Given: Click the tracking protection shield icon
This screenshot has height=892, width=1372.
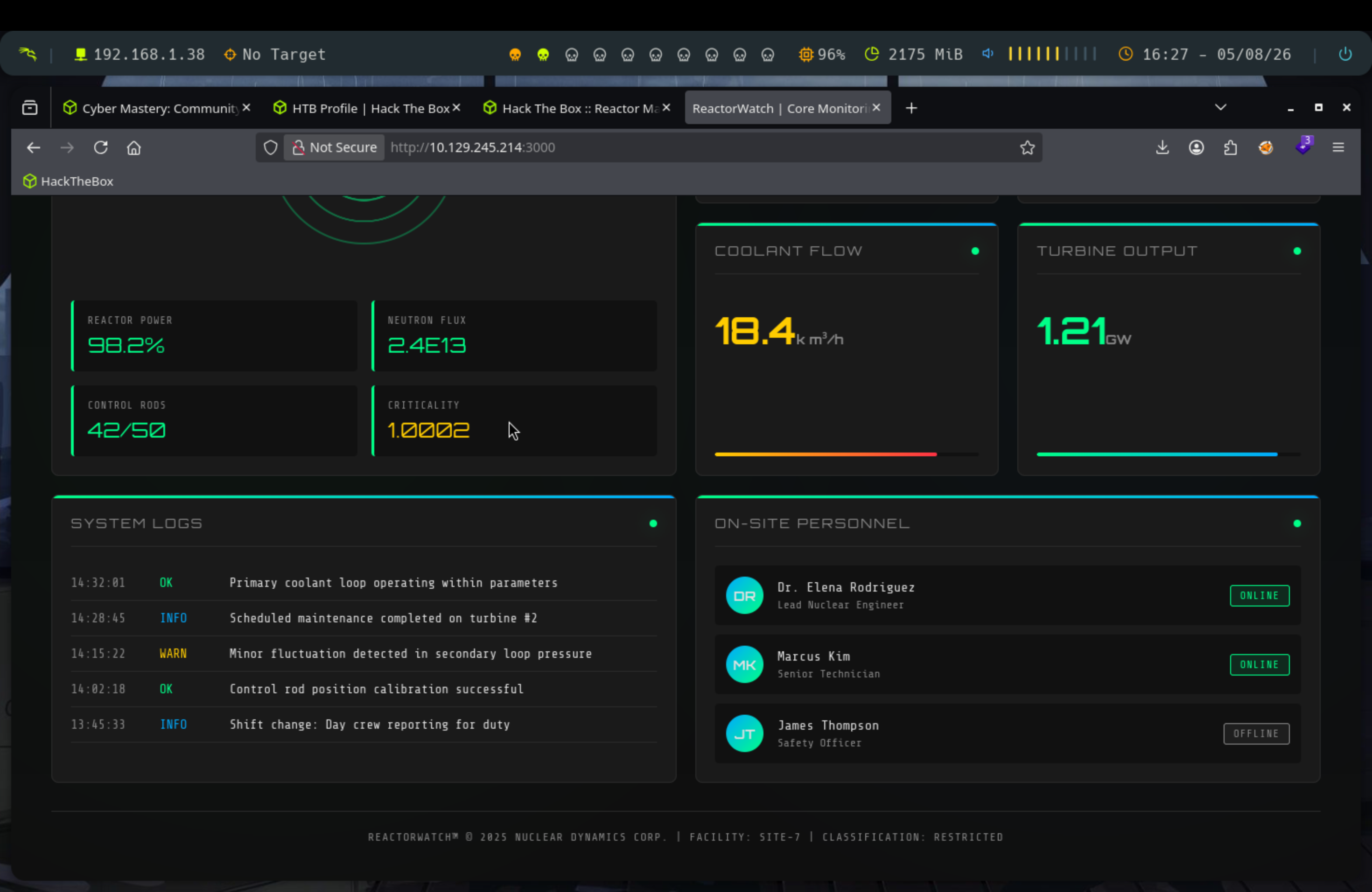Looking at the screenshot, I should pyautogui.click(x=270, y=147).
